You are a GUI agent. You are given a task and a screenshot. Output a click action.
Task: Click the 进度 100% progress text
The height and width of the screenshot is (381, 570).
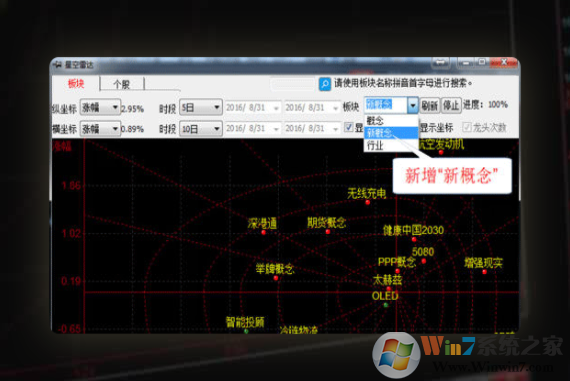click(x=485, y=105)
